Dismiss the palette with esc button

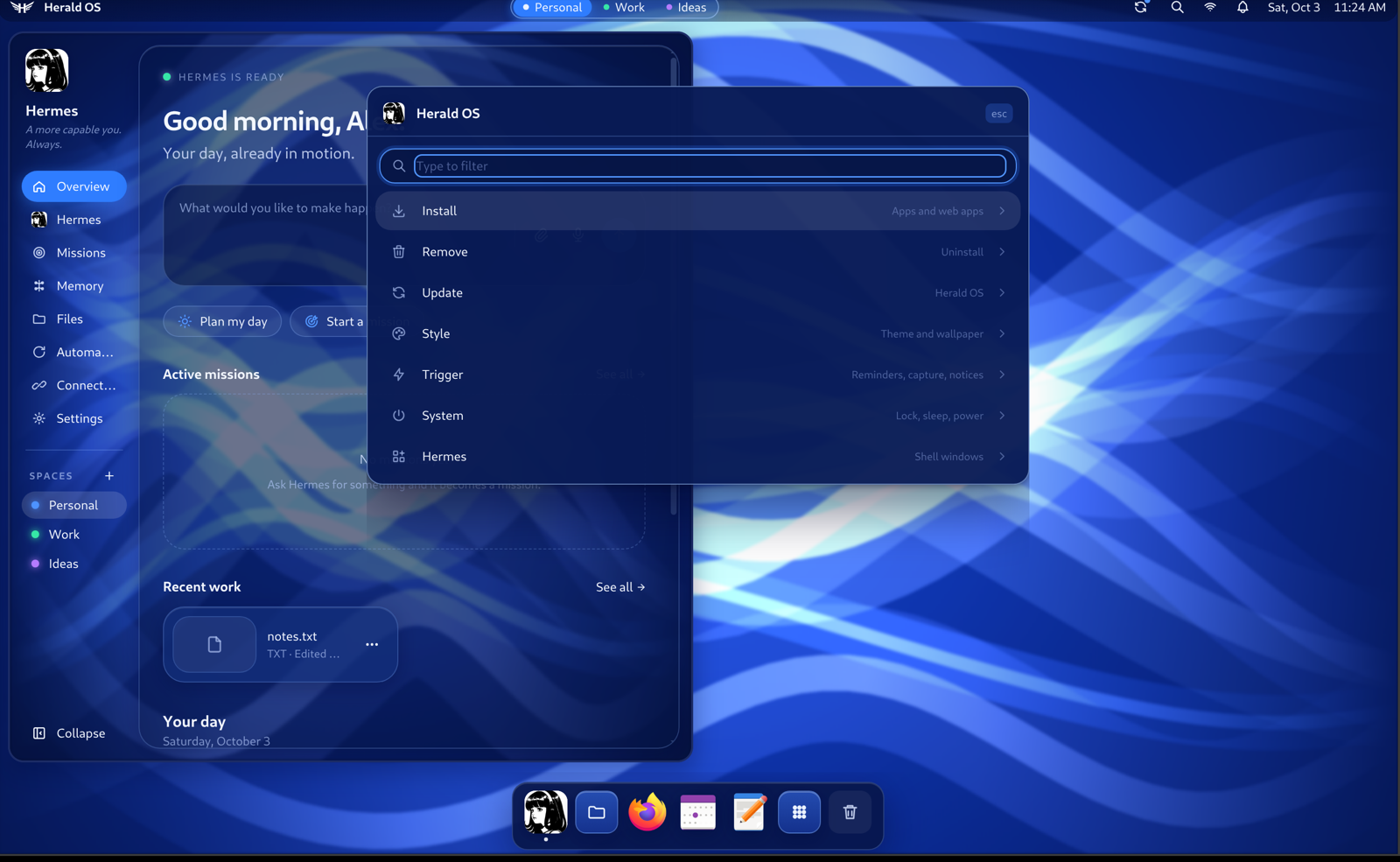pyautogui.click(x=998, y=114)
